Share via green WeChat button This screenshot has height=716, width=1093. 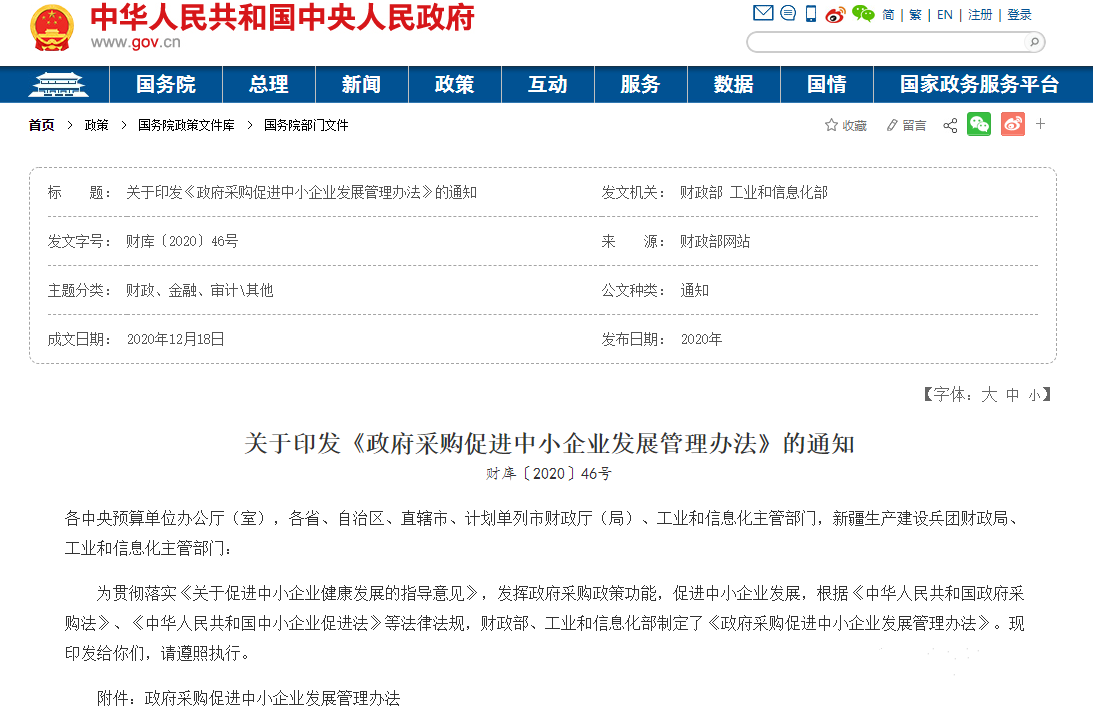pyautogui.click(x=979, y=124)
